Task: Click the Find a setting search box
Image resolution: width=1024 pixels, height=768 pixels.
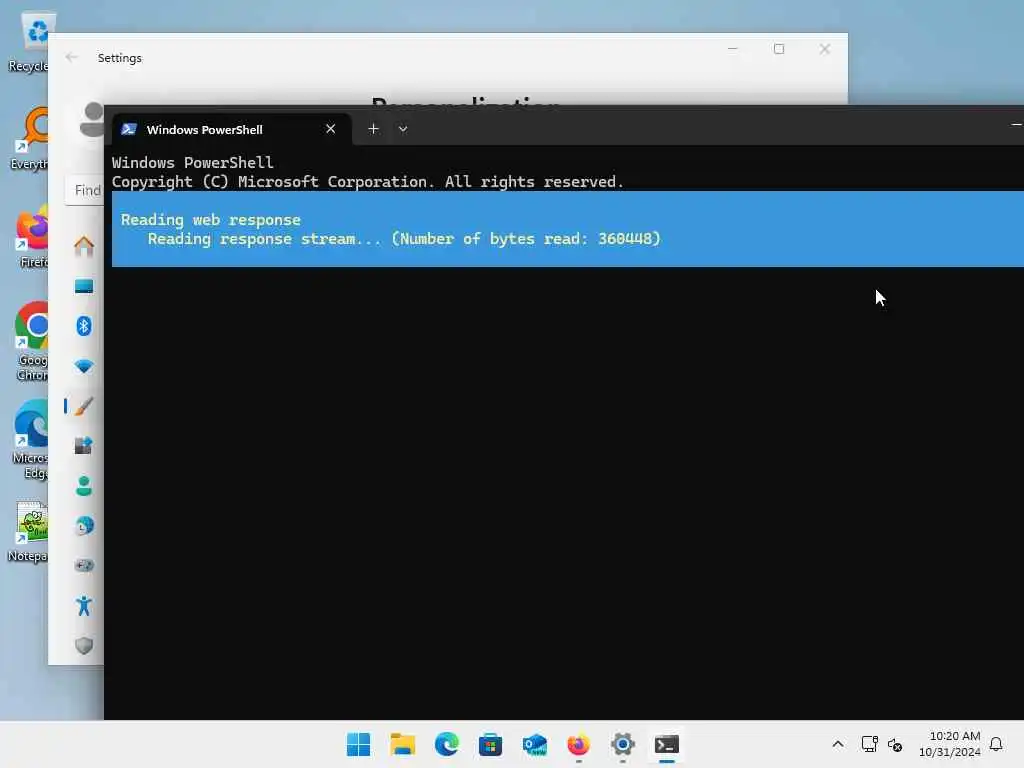Action: [84, 190]
